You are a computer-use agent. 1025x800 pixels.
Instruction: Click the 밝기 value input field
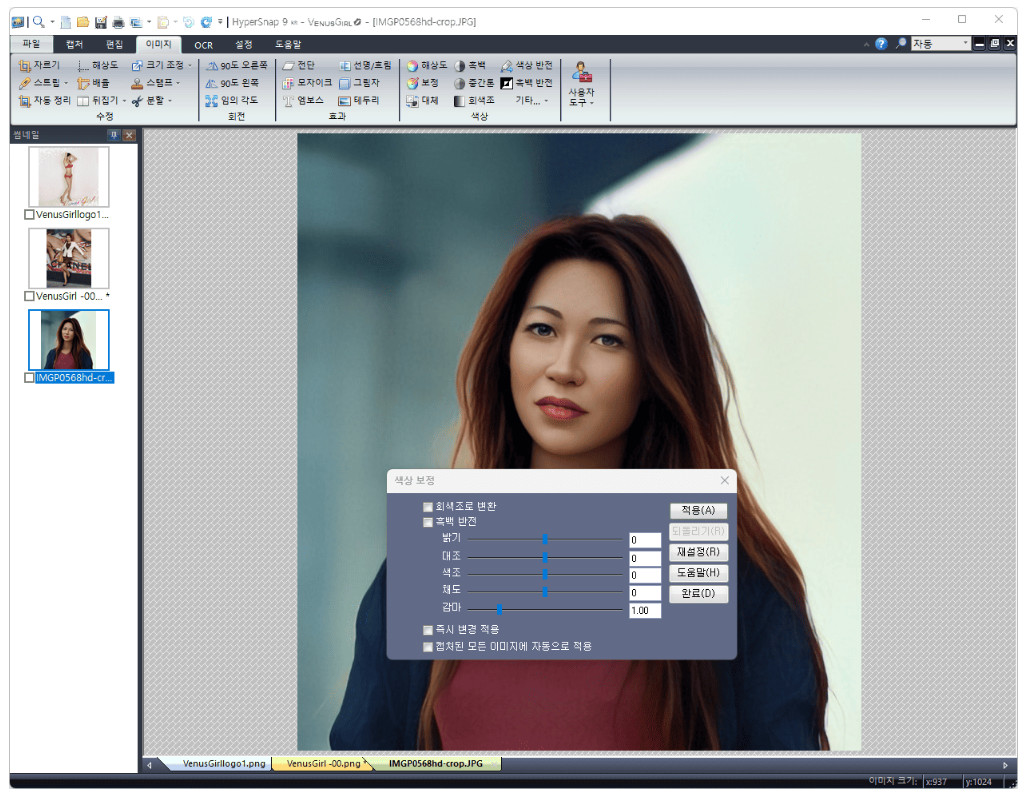(644, 540)
